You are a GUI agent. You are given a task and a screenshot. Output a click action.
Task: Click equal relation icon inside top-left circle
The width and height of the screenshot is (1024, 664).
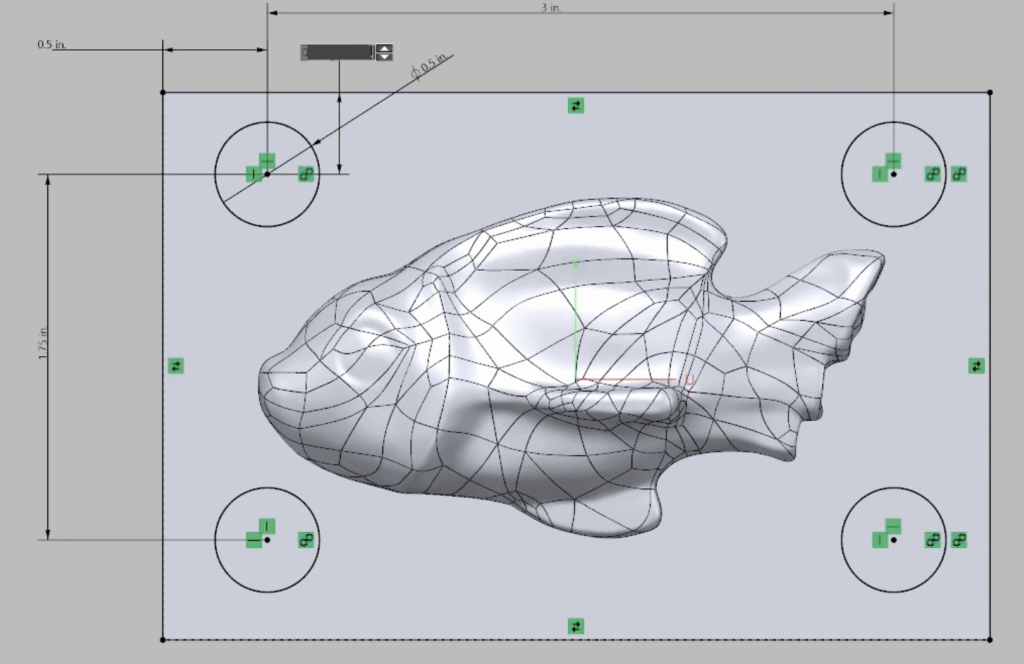pos(306,174)
